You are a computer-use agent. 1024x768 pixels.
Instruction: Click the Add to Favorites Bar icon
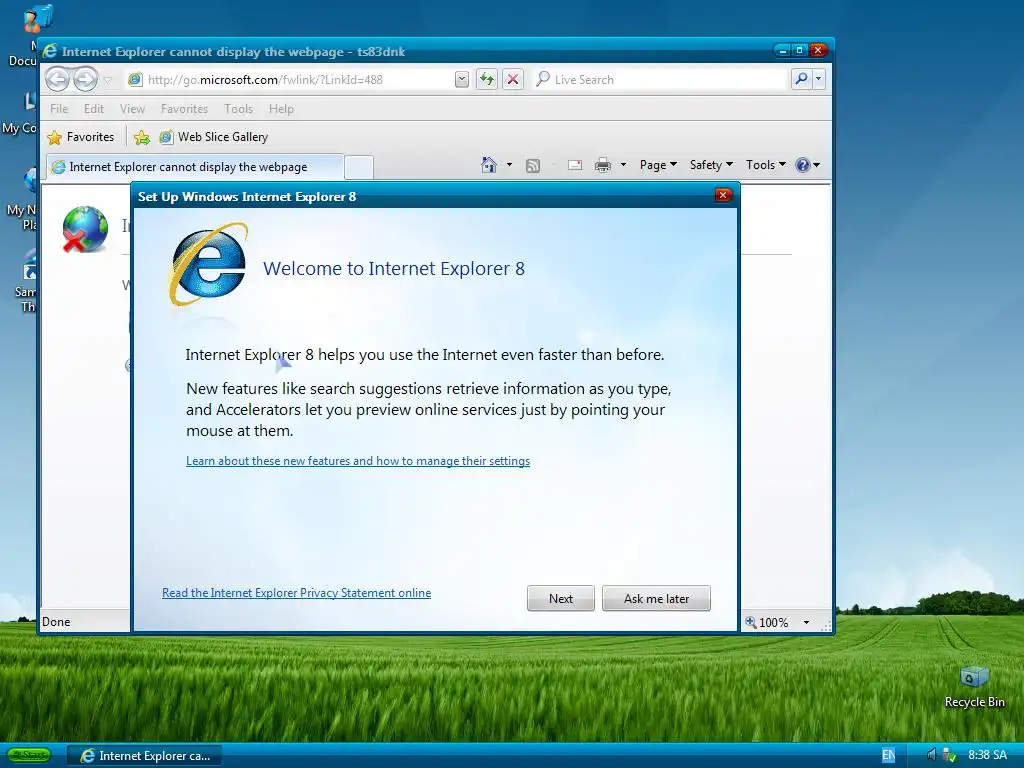[x=142, y=137]
